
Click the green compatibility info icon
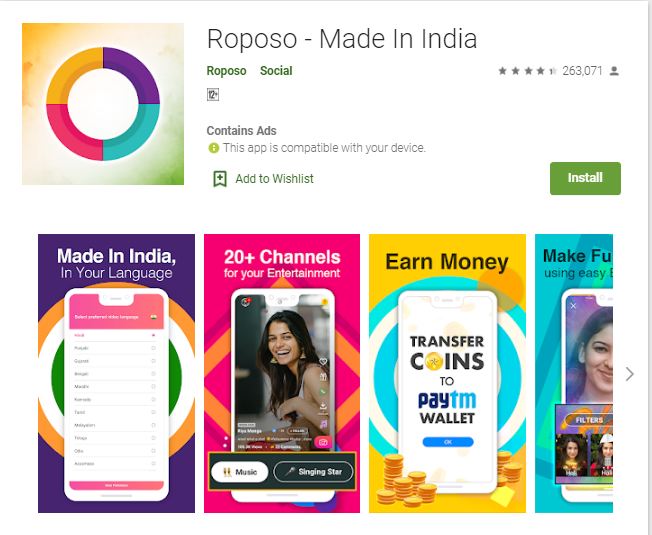coord(213,148)
